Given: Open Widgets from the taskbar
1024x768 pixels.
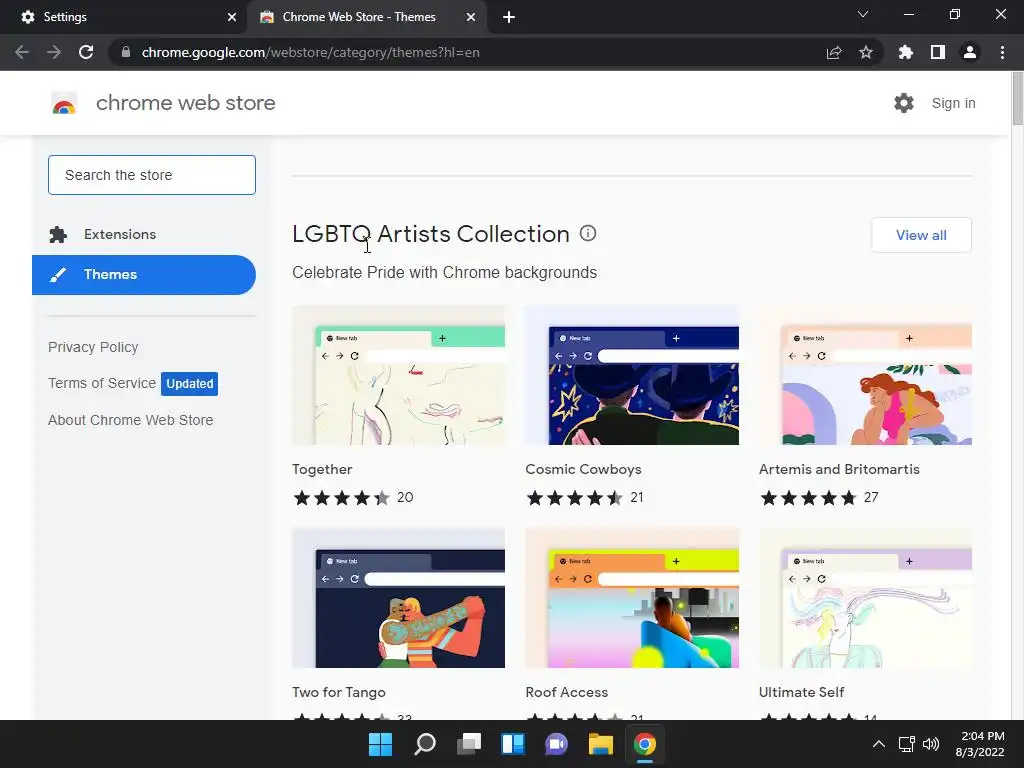Looking at the screenshot, I should (x=513, y=744).
